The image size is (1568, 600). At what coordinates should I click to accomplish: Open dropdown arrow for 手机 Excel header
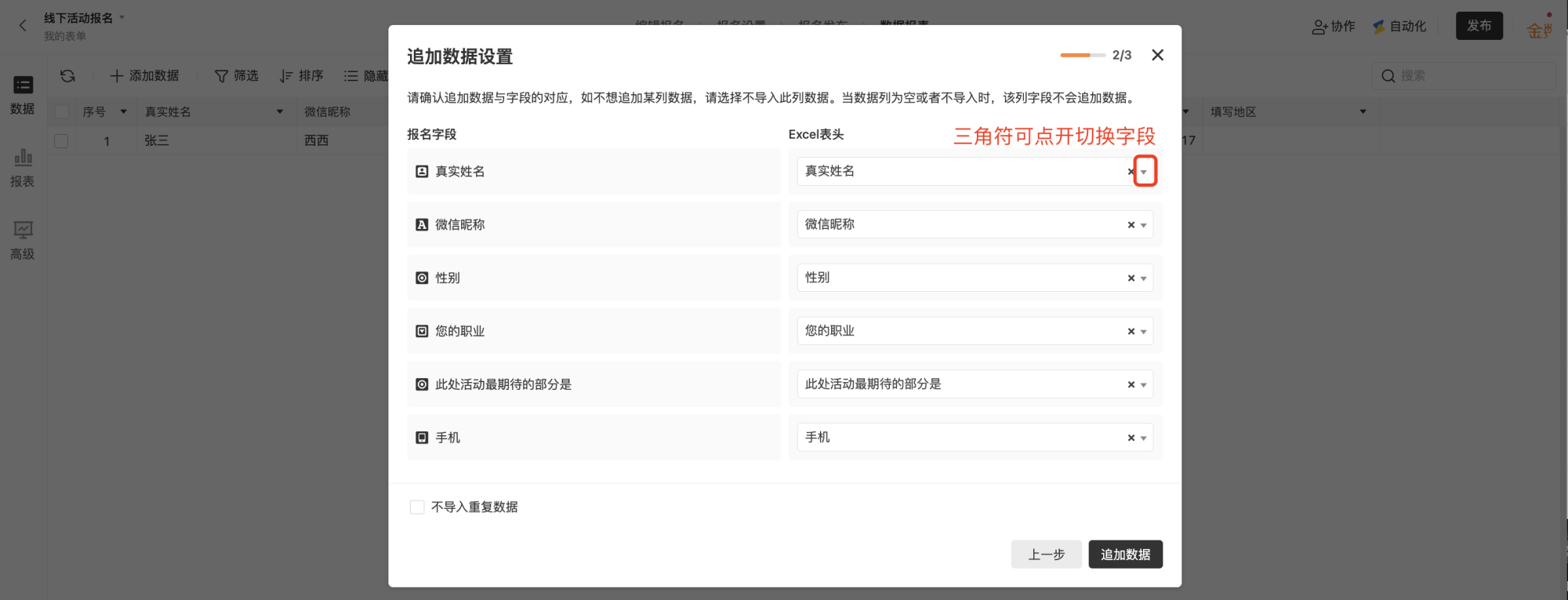[1144, 438]
